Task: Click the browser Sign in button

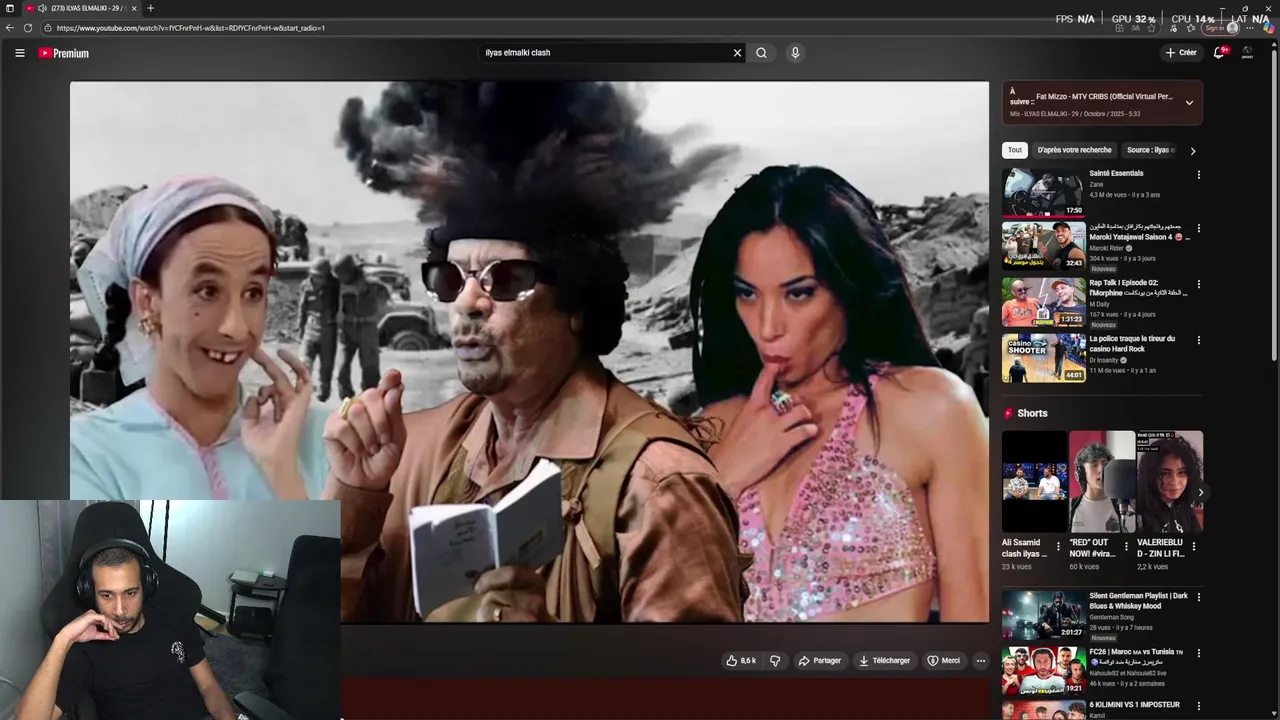Action: pyautogui.click(x=1221, y=28)
